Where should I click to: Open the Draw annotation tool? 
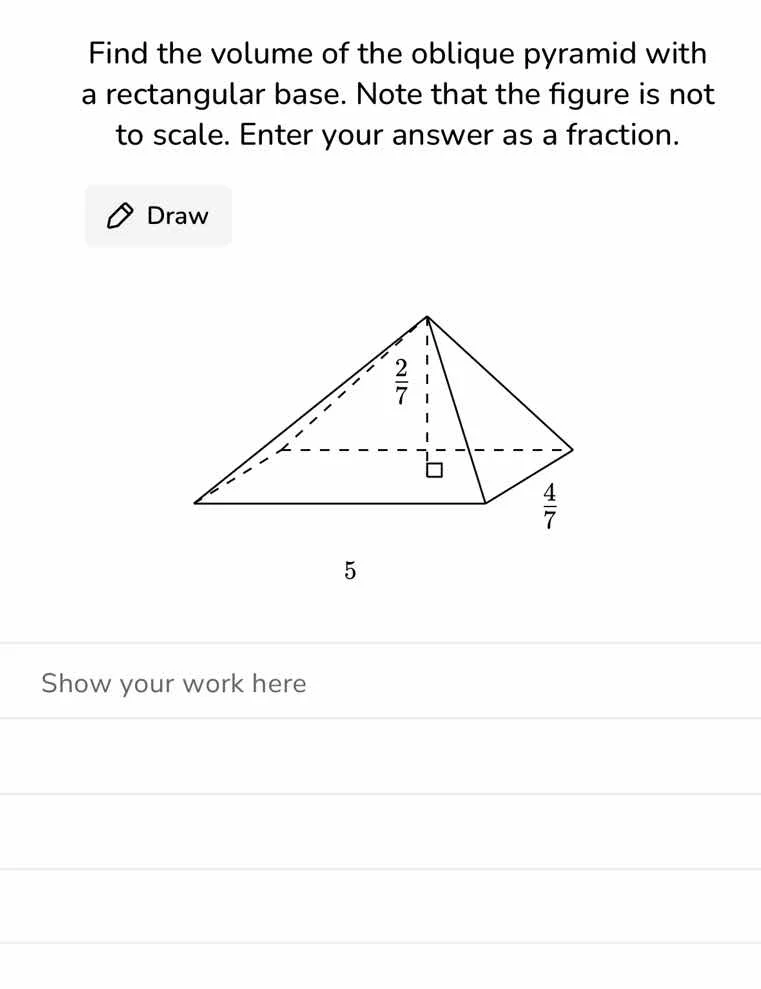click(x=158, y=215)
